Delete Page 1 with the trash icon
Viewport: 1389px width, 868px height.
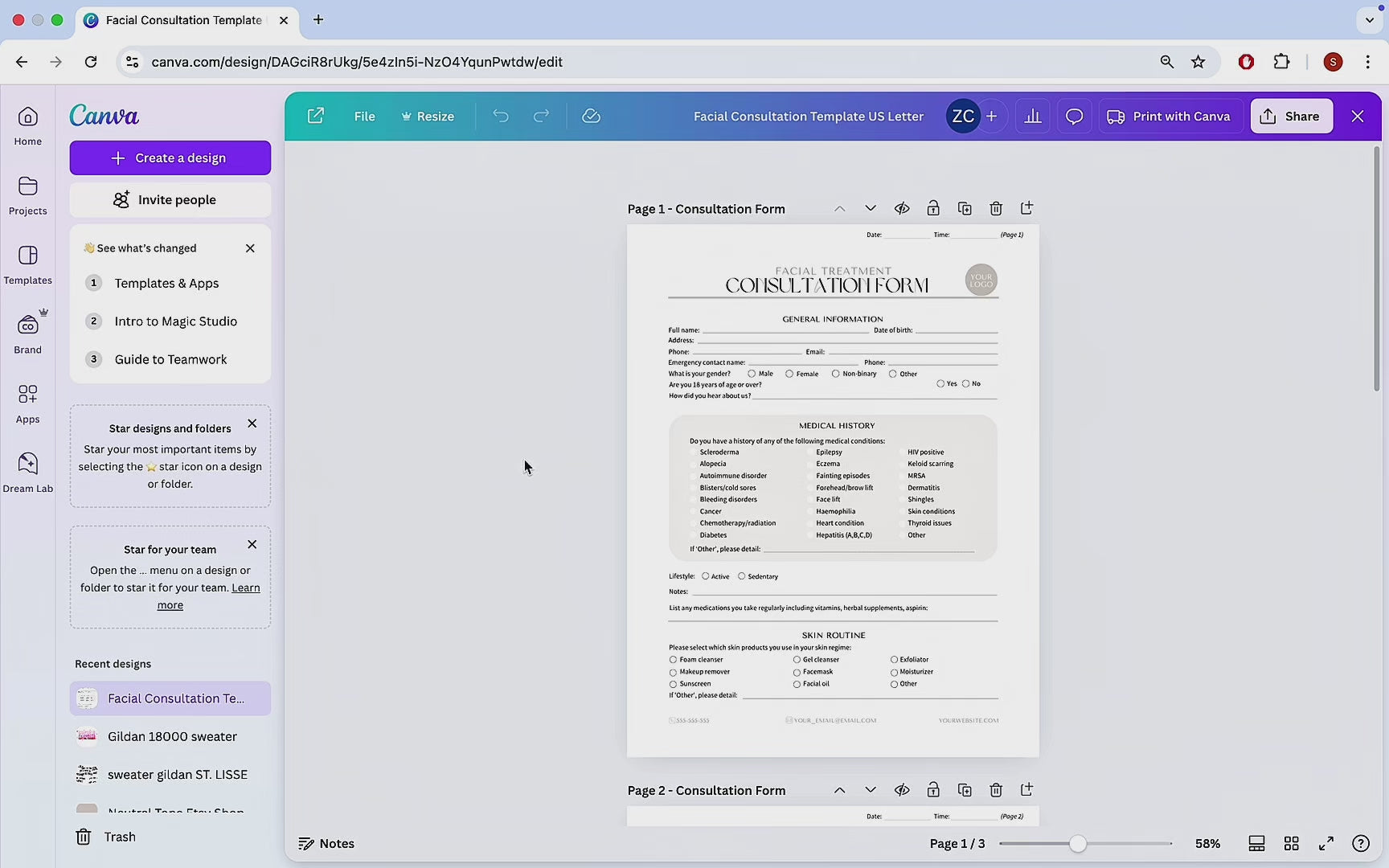[x=996, y=209]
